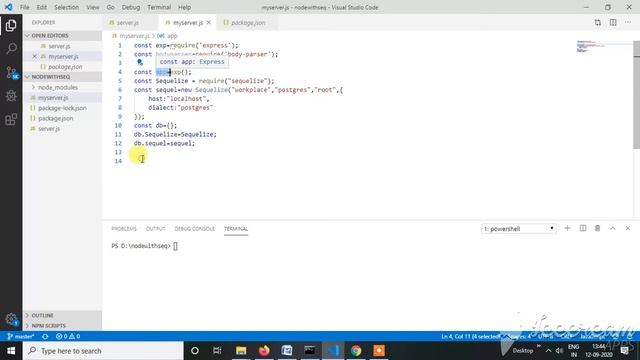The height and width of the screenshot is (360, 640).
Task: Open the editor More Actions ellipsis
Action: coord(628,23)
